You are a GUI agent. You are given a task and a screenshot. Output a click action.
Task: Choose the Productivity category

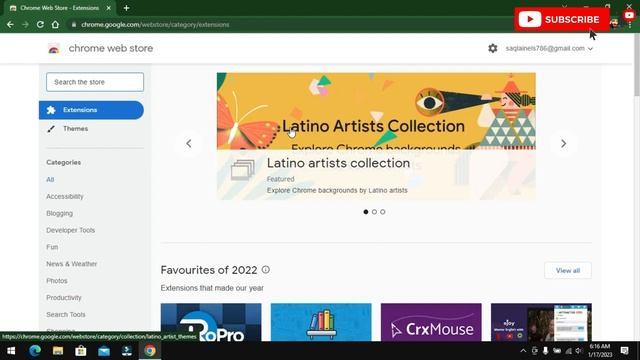64,298
